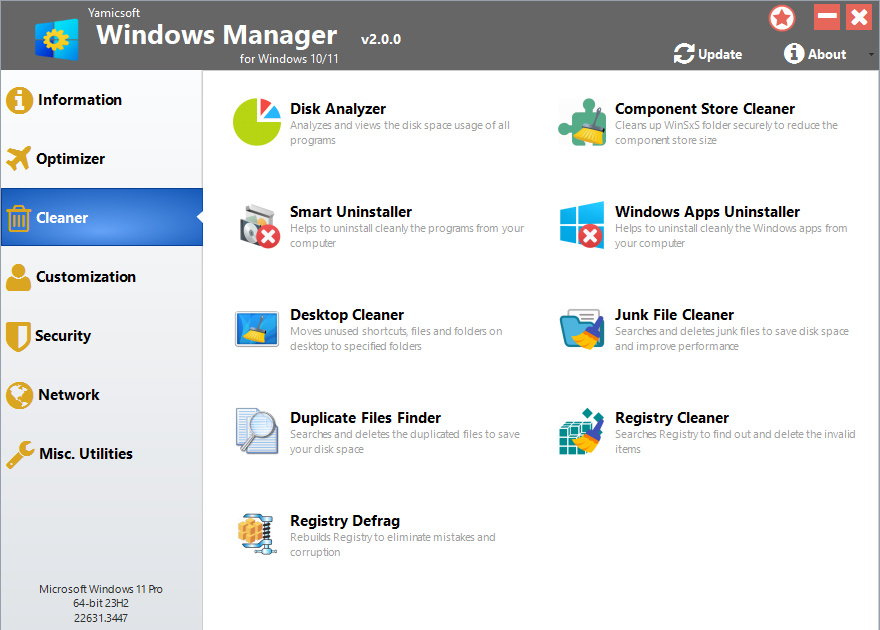Select the Cleaner section label
880x630 pixels.
(62, 218)
